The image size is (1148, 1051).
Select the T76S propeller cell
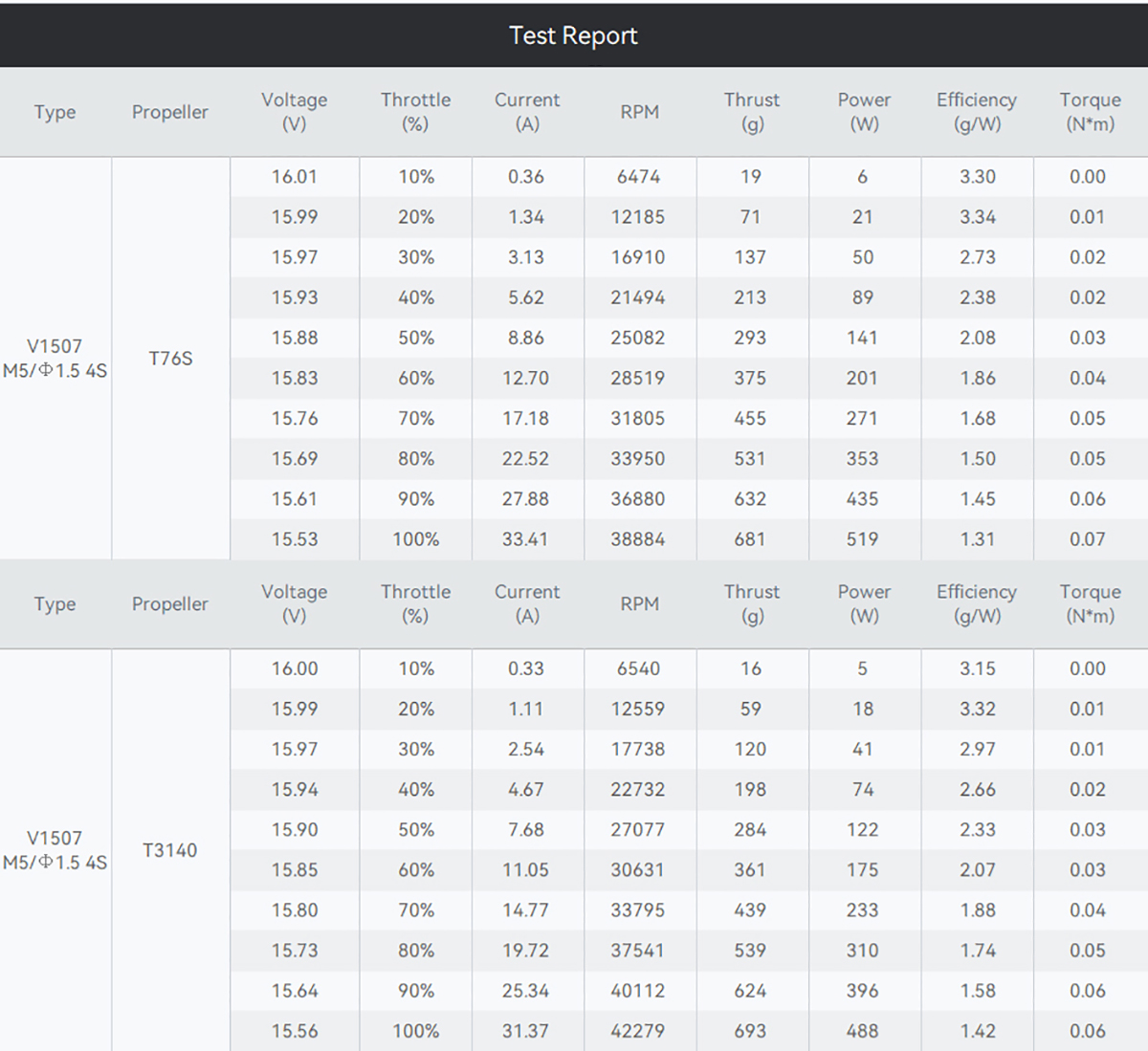170,359
